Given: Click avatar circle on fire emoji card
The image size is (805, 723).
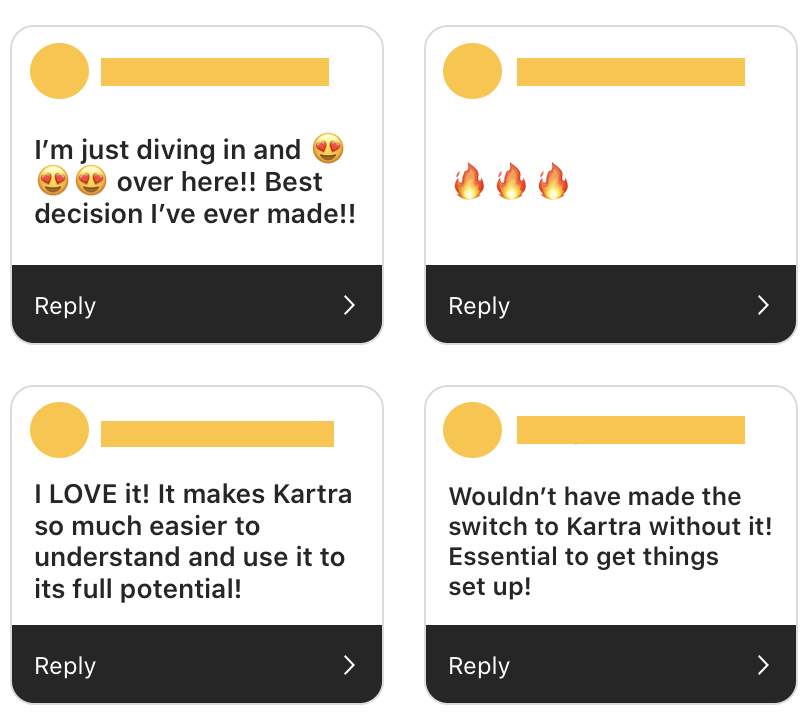Looking at the screenshot, I should point(472,72).
